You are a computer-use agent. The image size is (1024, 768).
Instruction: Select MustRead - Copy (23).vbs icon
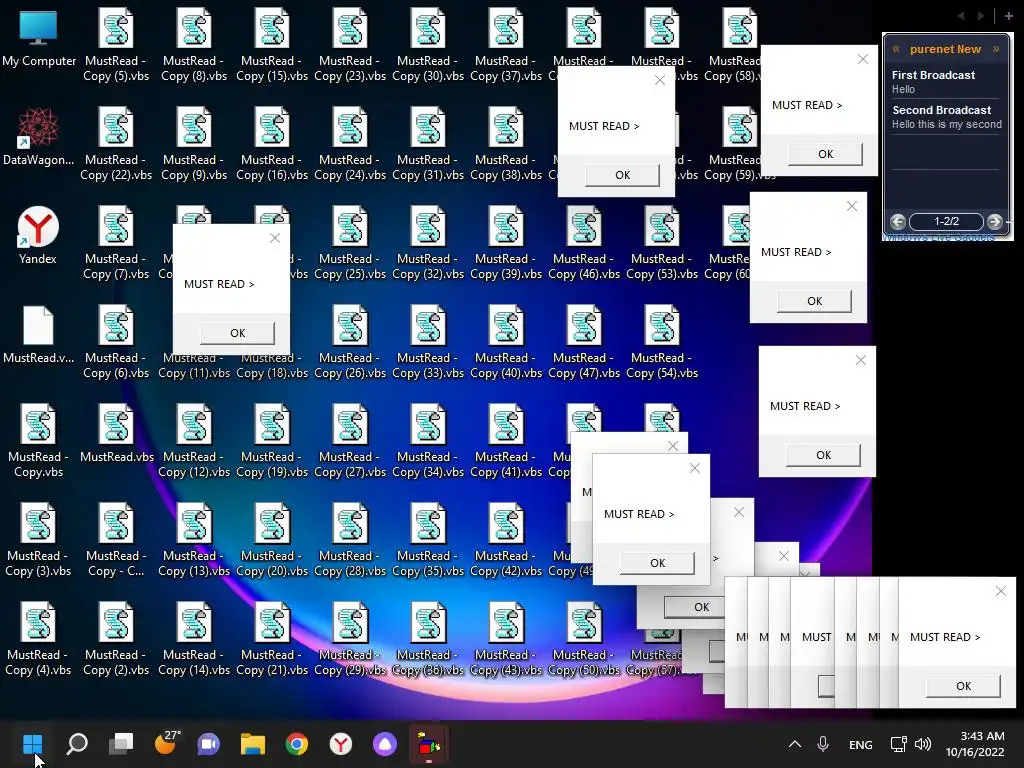[350, 46]
